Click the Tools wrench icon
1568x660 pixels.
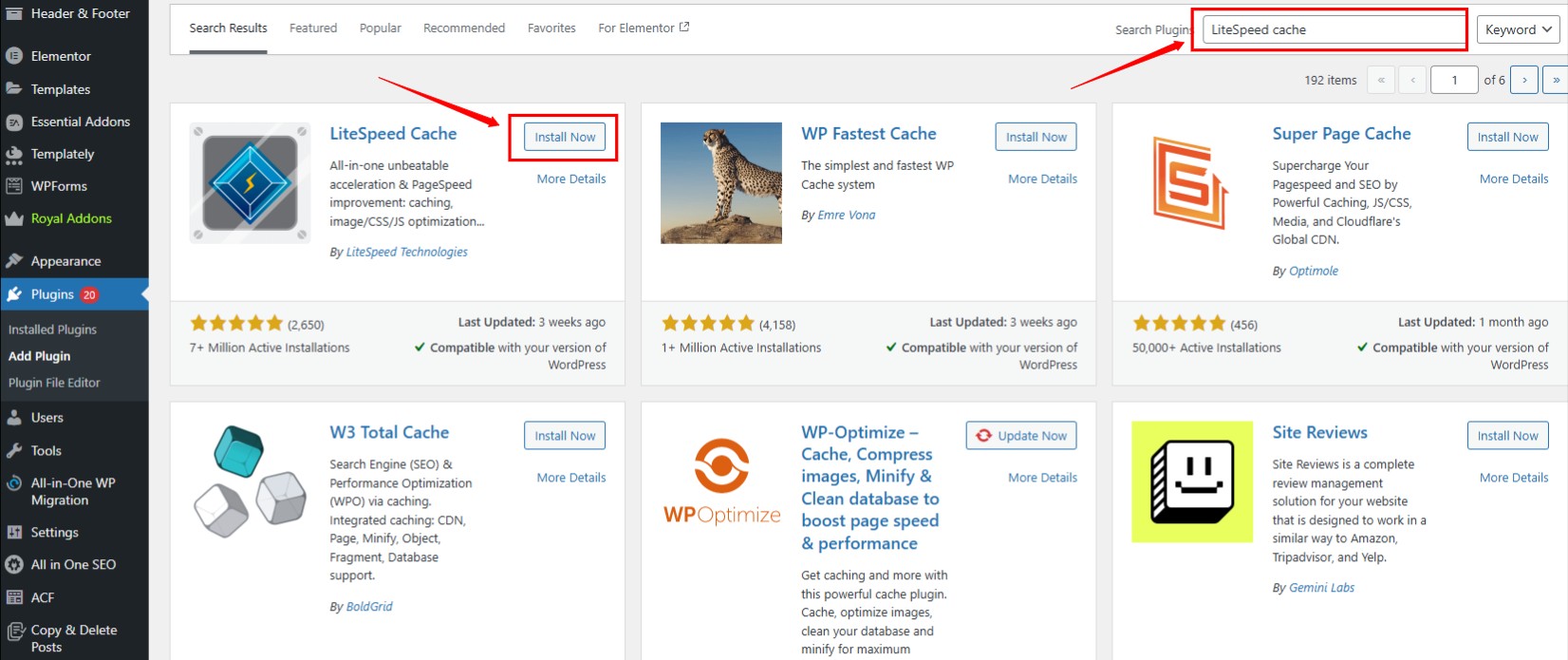coord(14,450)
